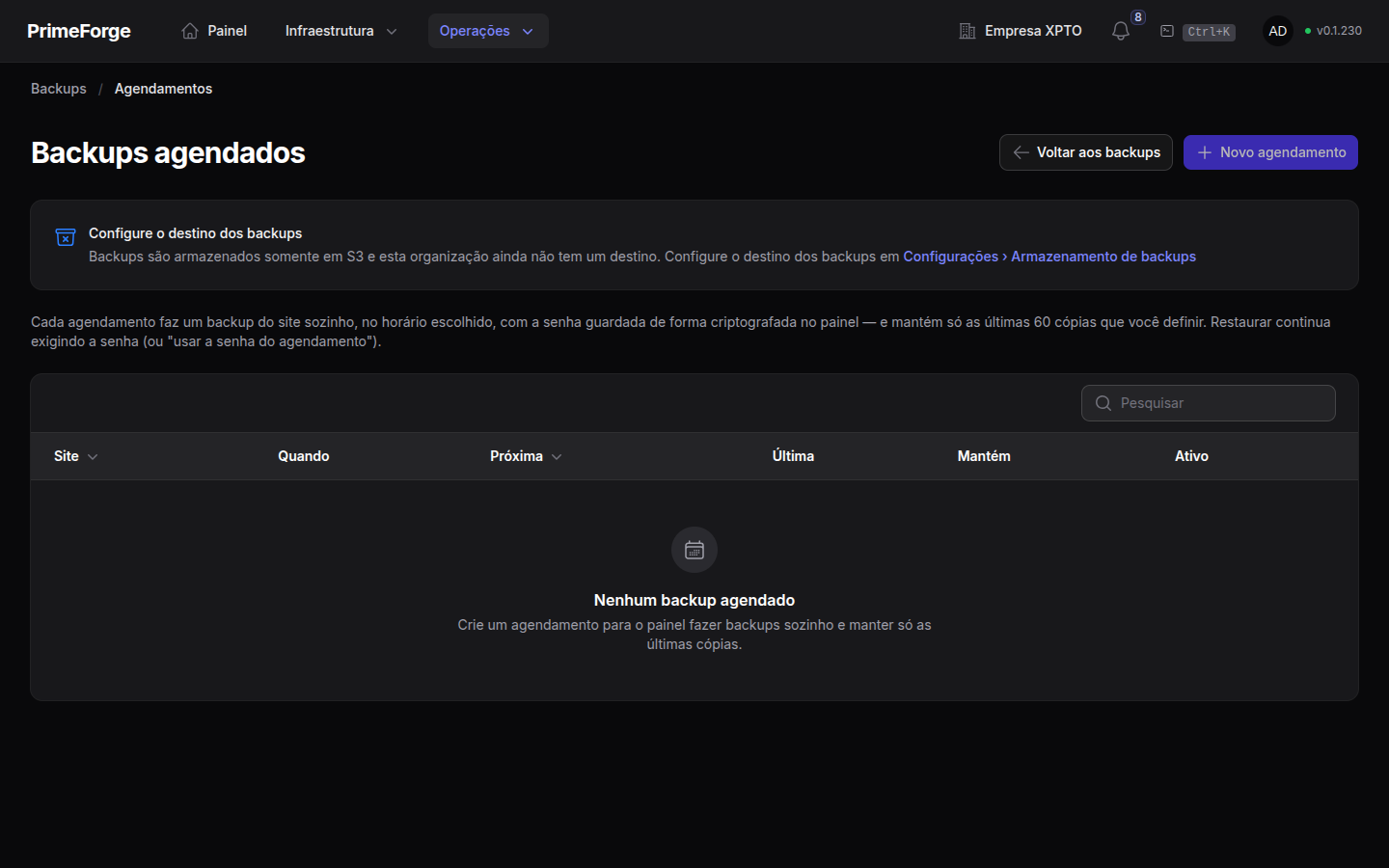
Task: Expand the Operações menu
Action: pyautogui.click(x=488, y=31)
